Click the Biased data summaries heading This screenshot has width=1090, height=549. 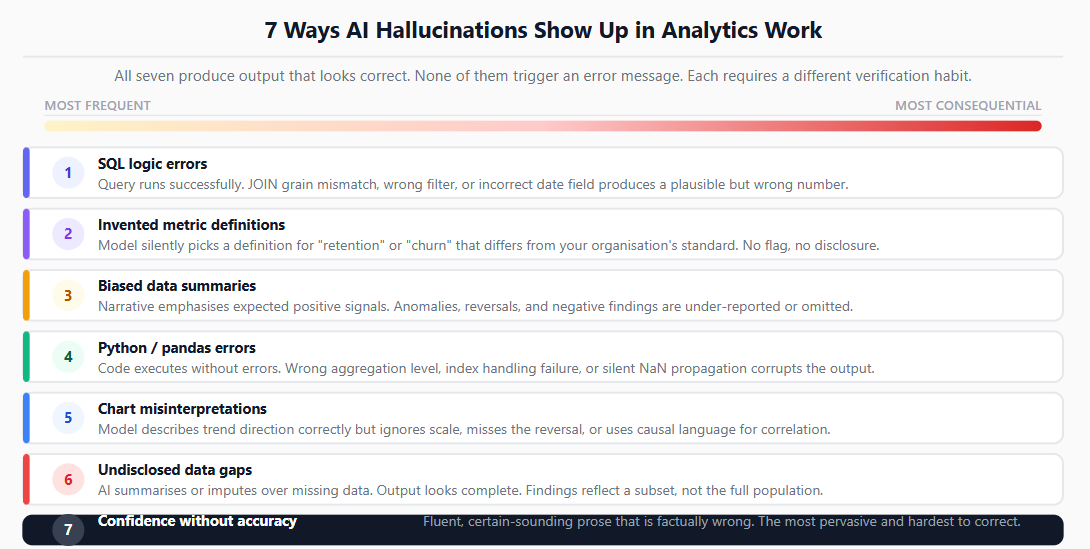(x=177, y=286)
